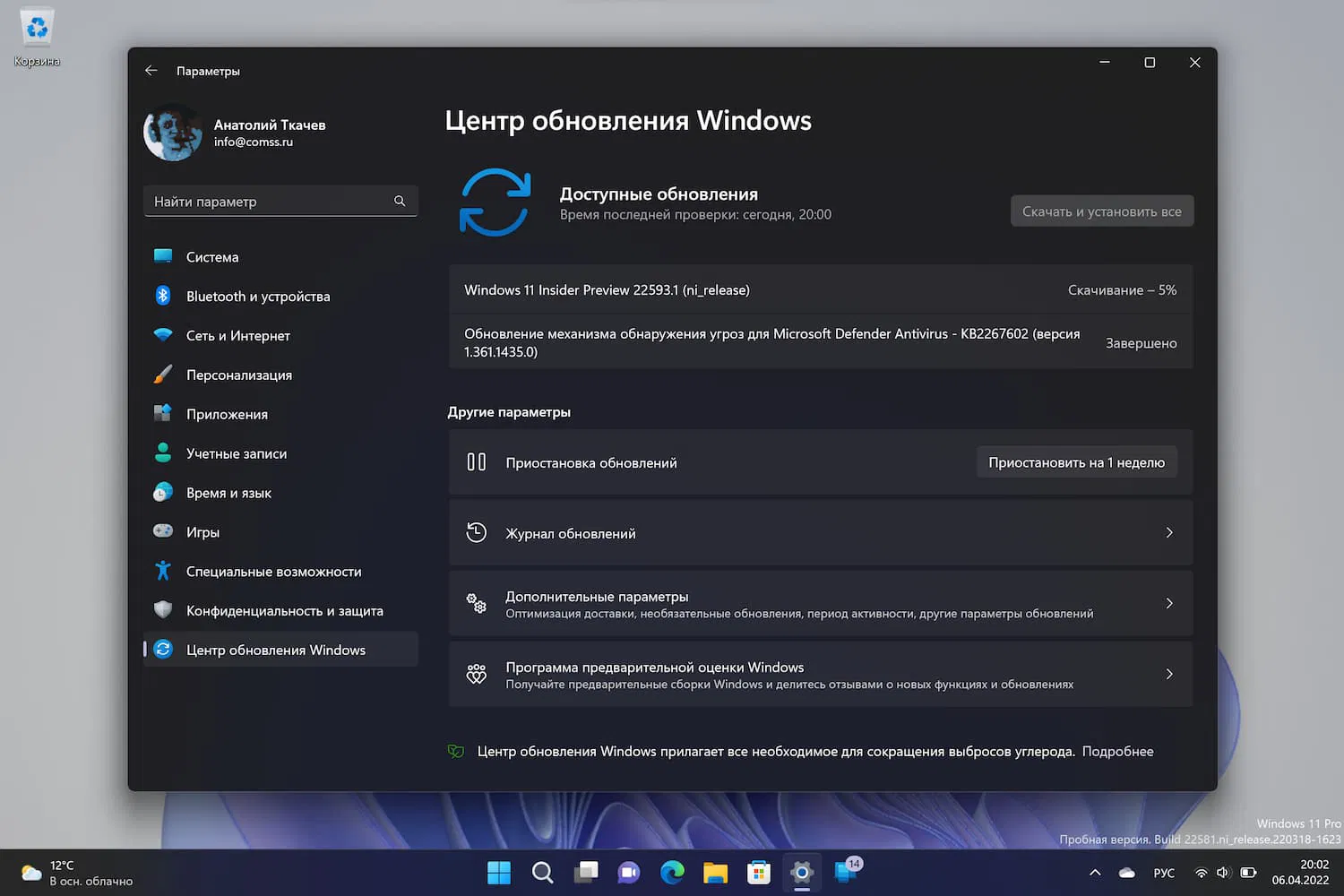This screenshot has width=1344, height=896.
Task: Select the Игры Xbox icon
Action: click(x=164, y=531)
